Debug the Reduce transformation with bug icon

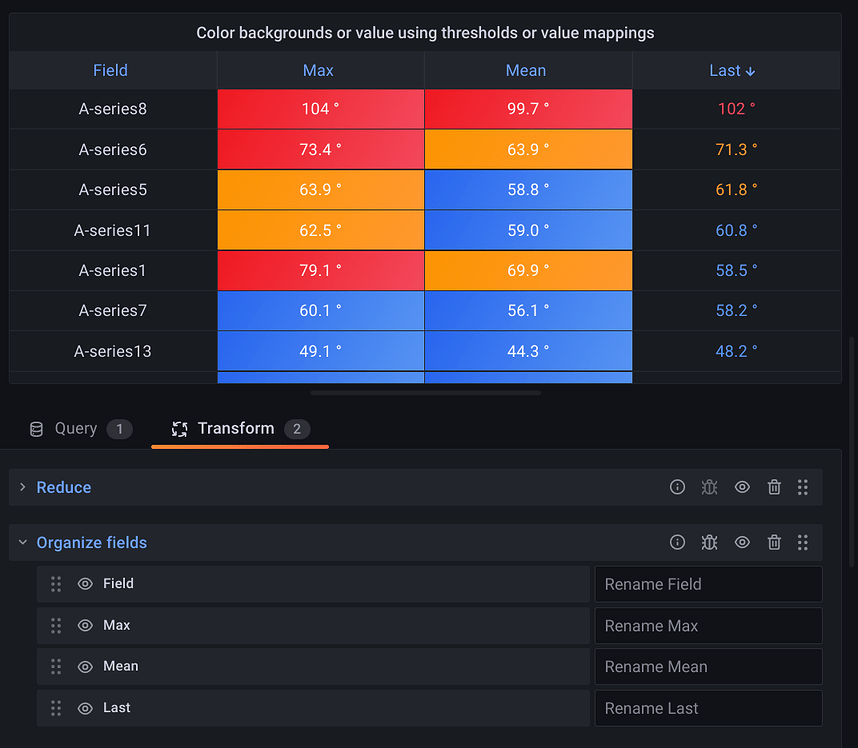click(x=709, y=487)
